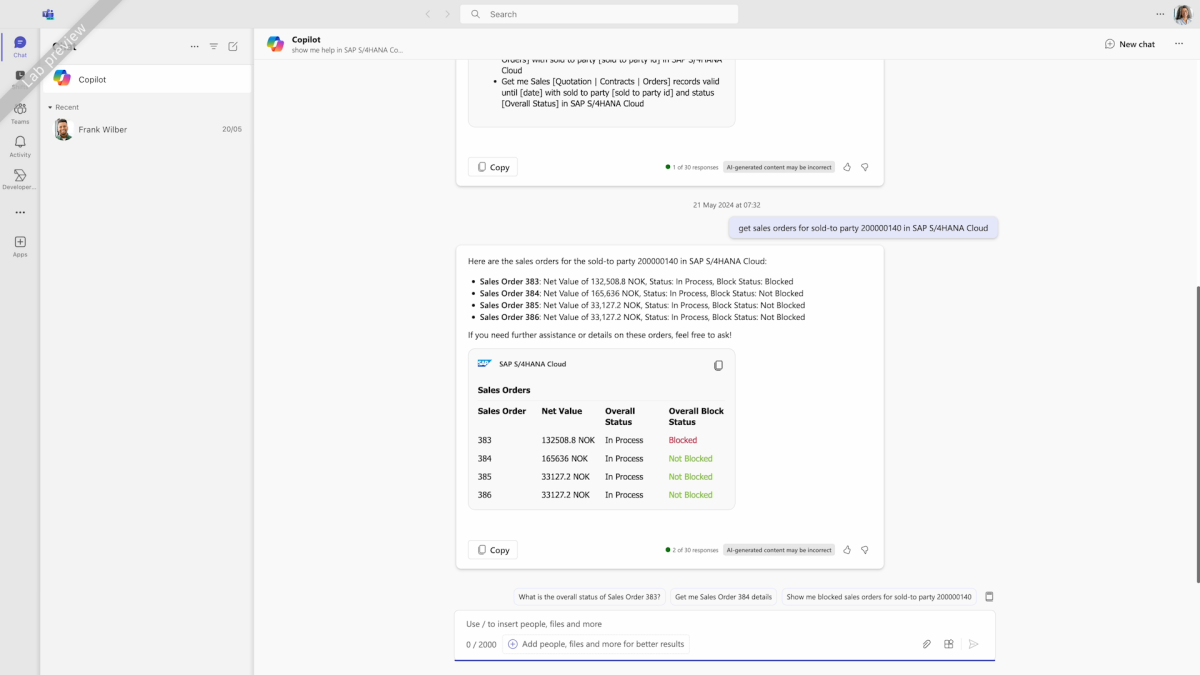
Task: Click the '386' cell in the Sales Orders table
Action: tap(485, 495)
